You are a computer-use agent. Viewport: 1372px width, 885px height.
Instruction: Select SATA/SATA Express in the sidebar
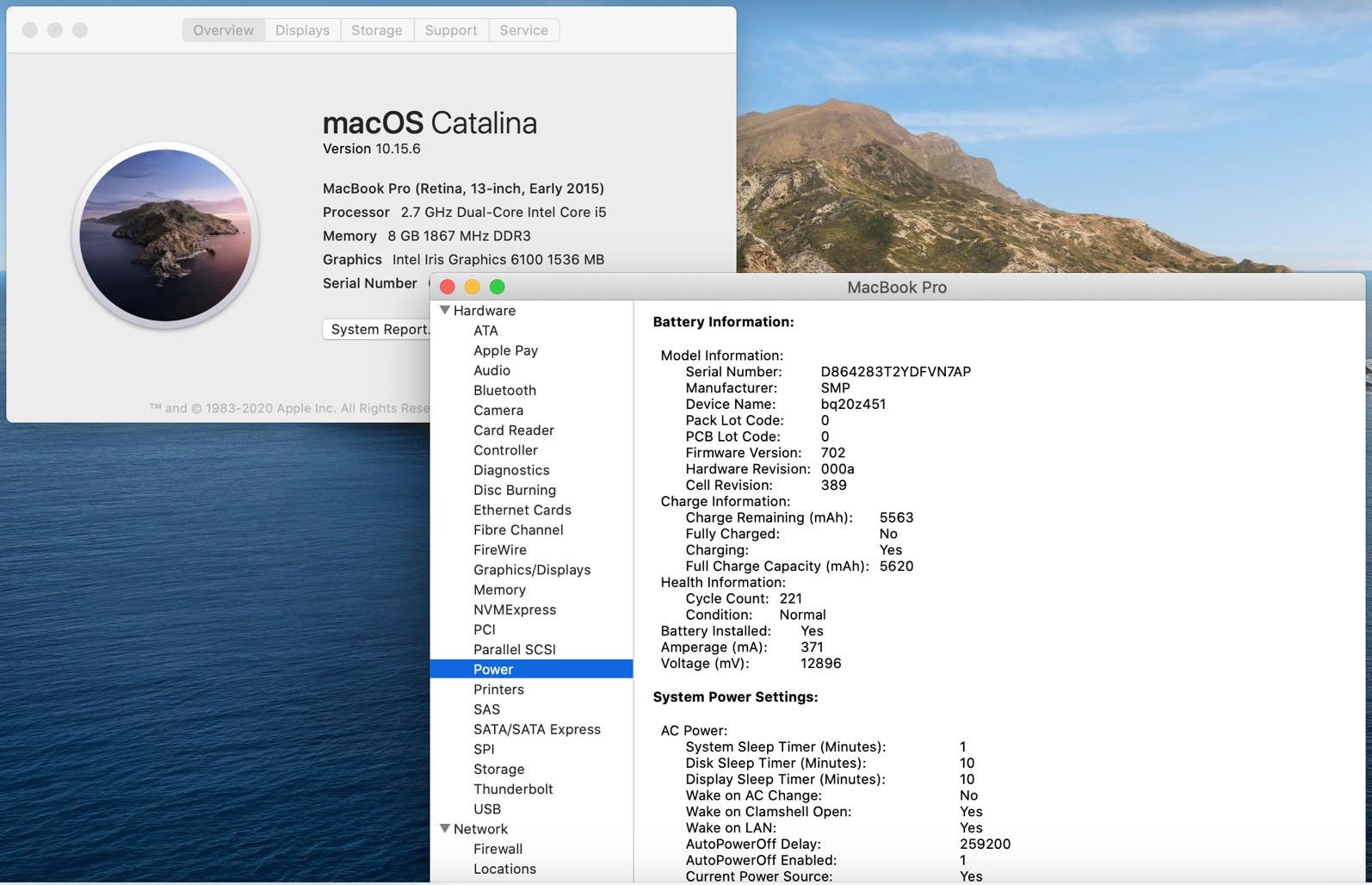click(537, 729)
